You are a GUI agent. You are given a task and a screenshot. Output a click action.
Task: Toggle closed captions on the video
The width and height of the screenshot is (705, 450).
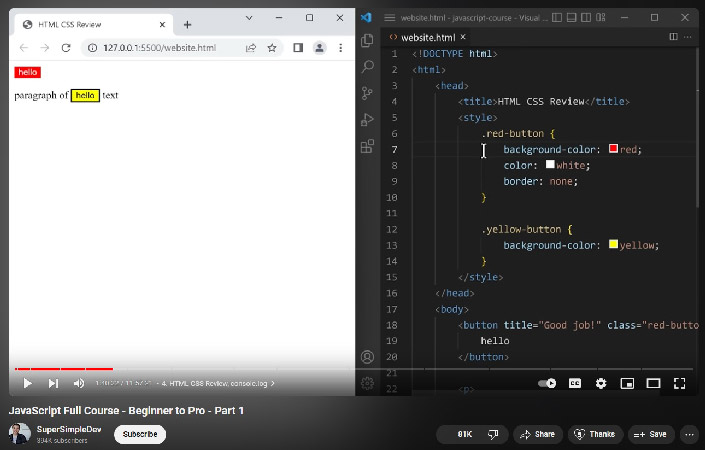pyautogui.click(x=575, y=383)
